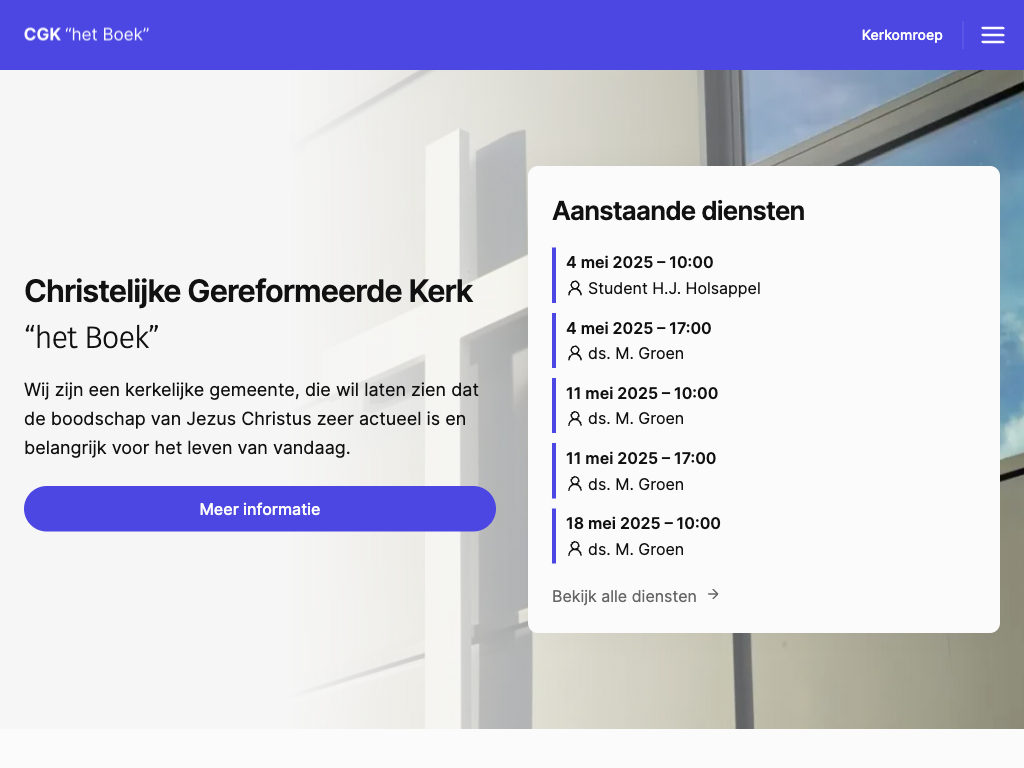Click person icon under 11 mei 10:00 service
This screenshot has width=1024, height=768.
pos(575,419)
